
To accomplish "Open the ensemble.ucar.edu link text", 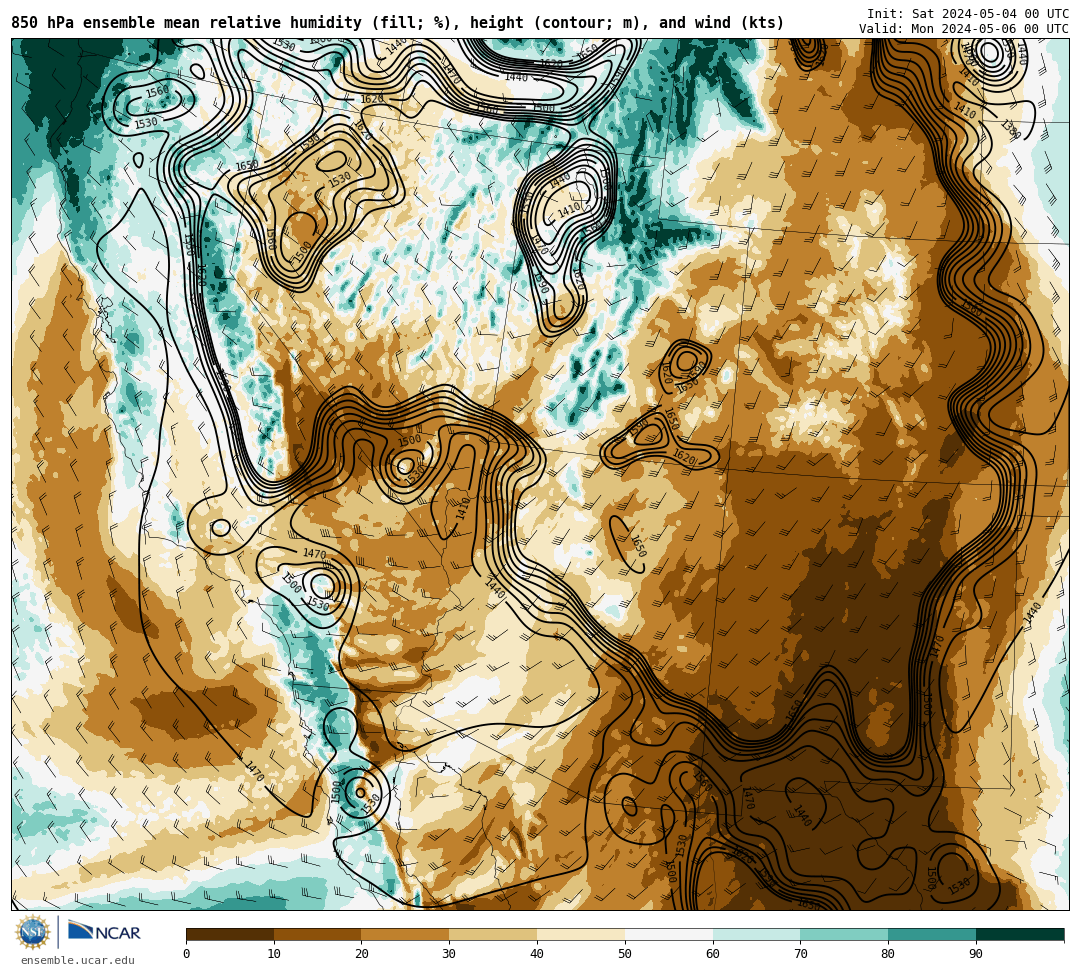I will [x=78, y=960].
